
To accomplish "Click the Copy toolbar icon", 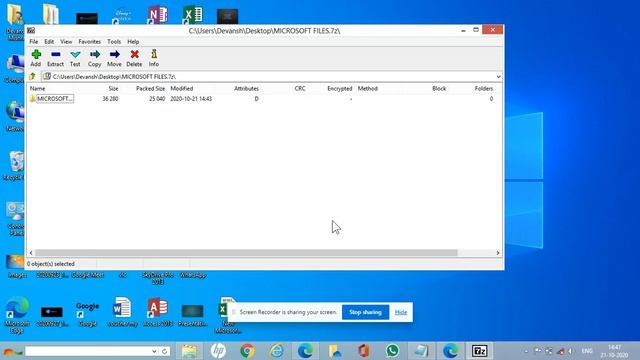I will pos(94,58).
